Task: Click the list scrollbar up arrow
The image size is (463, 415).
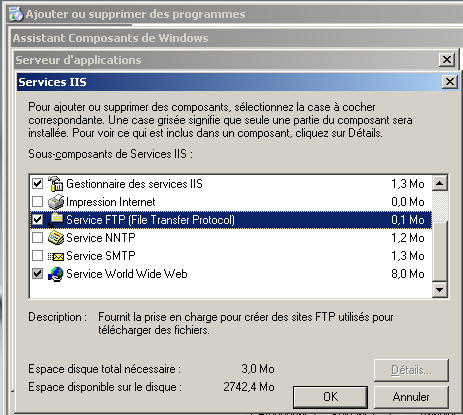Action: (x=440, y=183)
